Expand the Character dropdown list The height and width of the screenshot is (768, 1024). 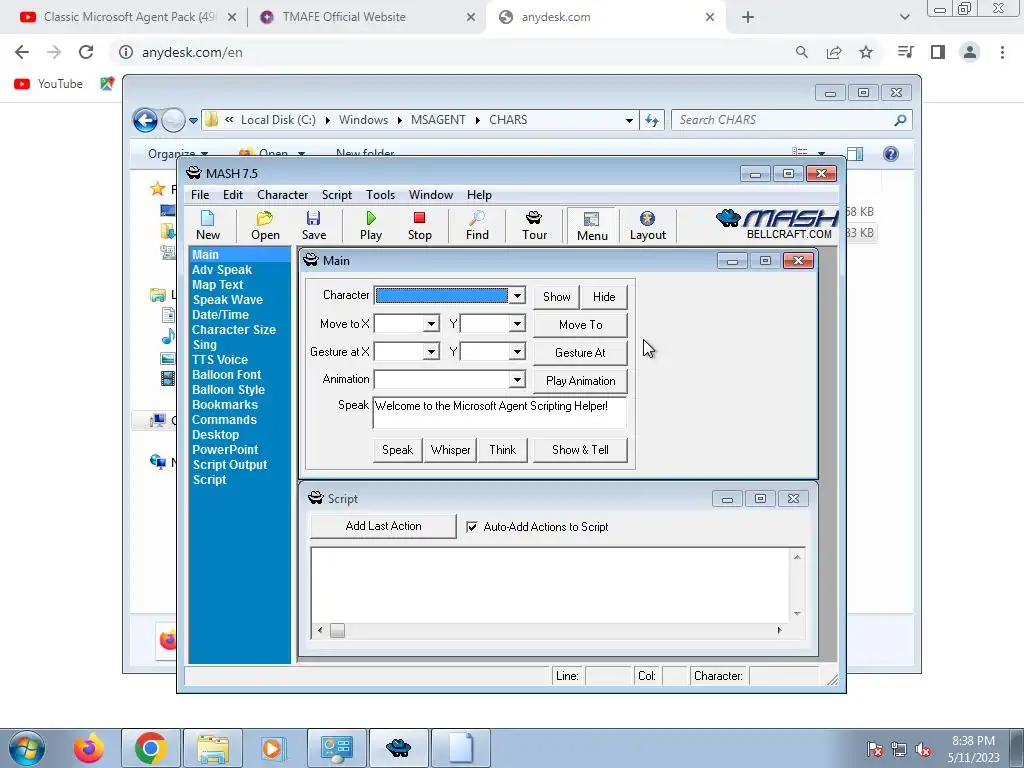517,296
